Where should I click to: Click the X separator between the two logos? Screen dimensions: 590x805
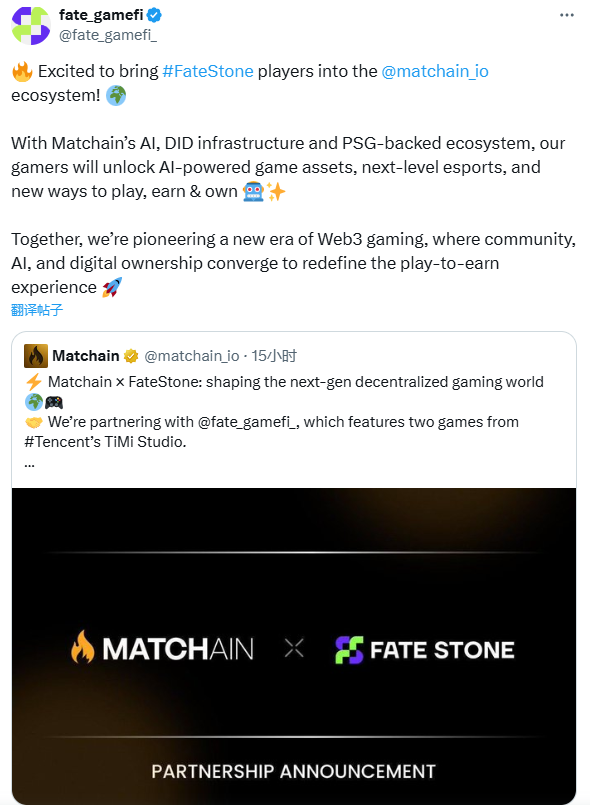(x=293, y=648)
